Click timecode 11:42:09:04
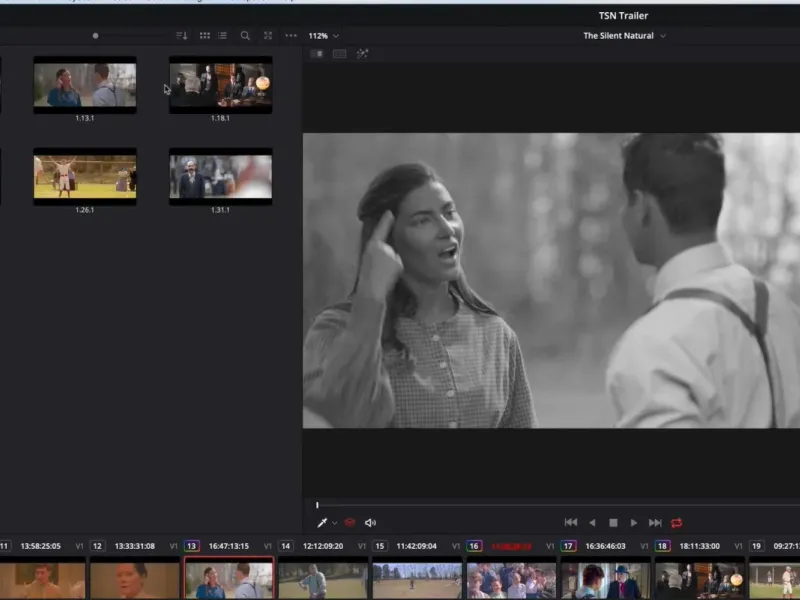Screen dimensions: 800x600 tap(417, 546)
